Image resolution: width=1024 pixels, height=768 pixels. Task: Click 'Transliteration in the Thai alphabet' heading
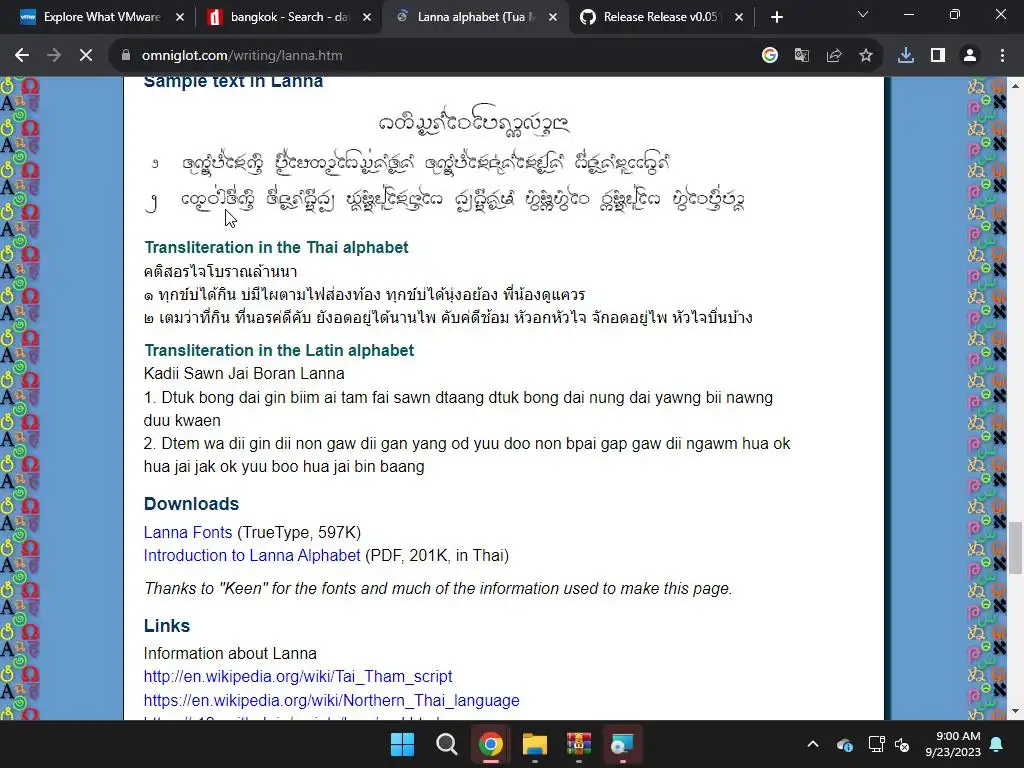pyautogui.click(x=276, y=248)
